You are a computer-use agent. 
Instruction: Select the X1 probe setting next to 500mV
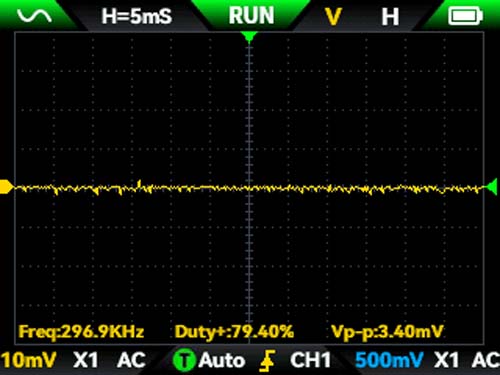[x=447, y=360]
